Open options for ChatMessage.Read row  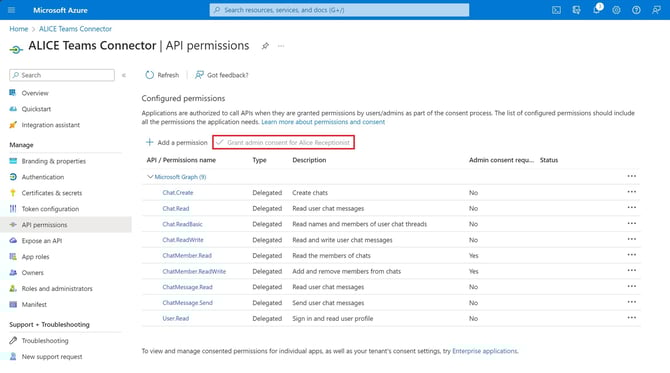pos(632,286)
